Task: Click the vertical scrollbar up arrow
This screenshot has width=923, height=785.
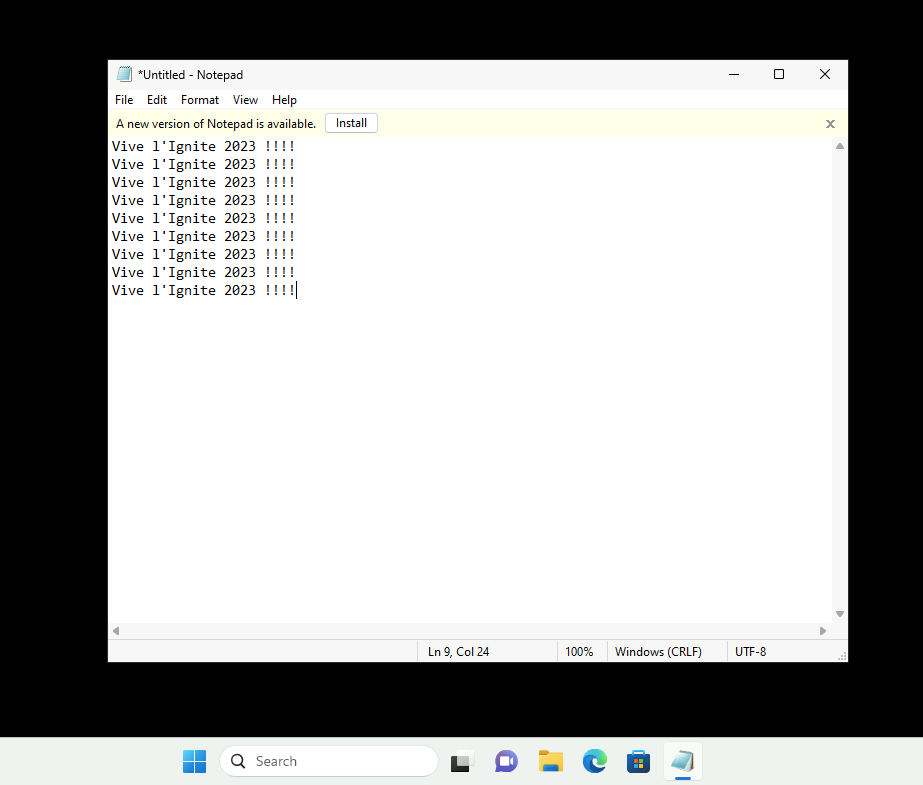Action: [840, 146]
